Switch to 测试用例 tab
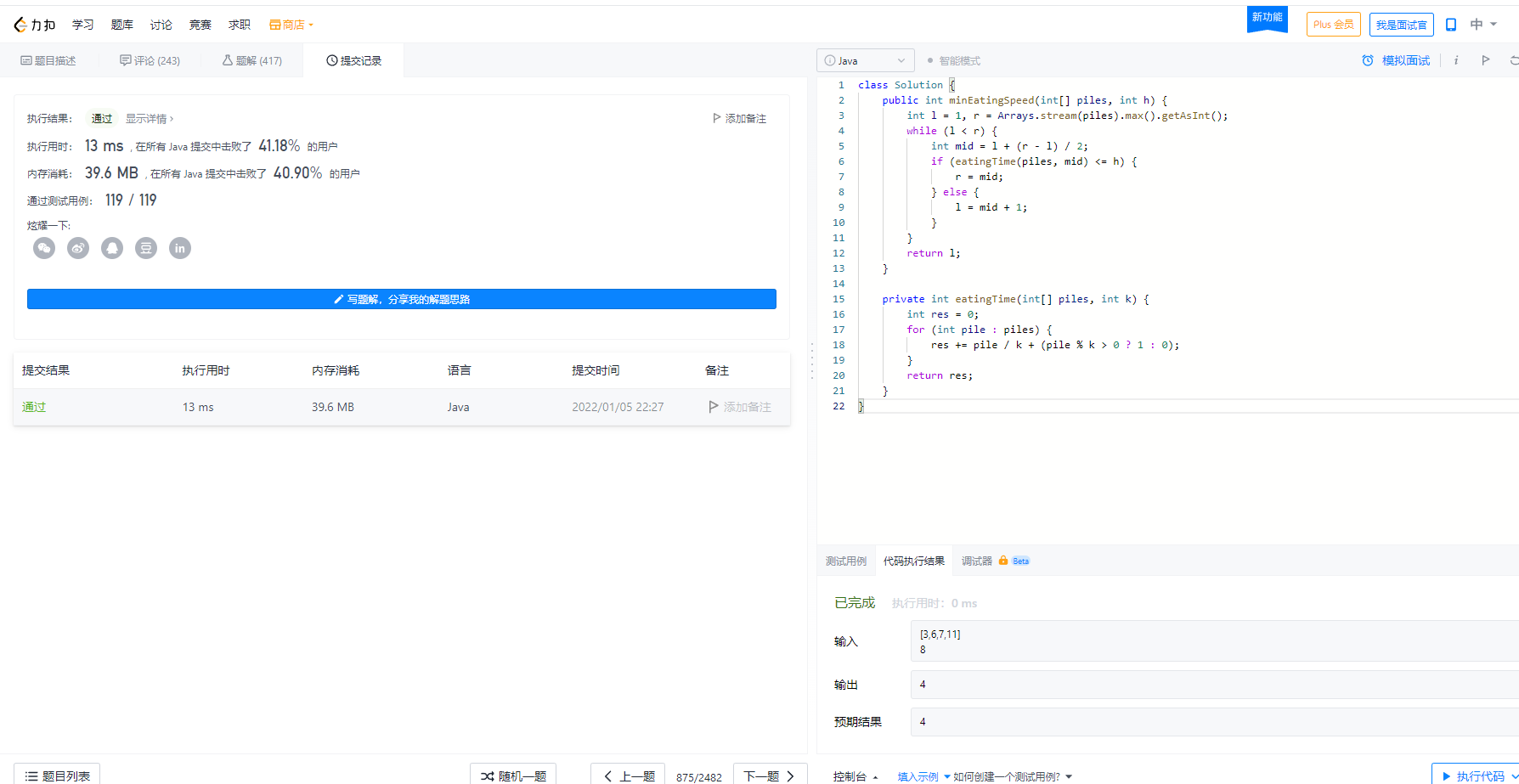 (x=846, y=561)
